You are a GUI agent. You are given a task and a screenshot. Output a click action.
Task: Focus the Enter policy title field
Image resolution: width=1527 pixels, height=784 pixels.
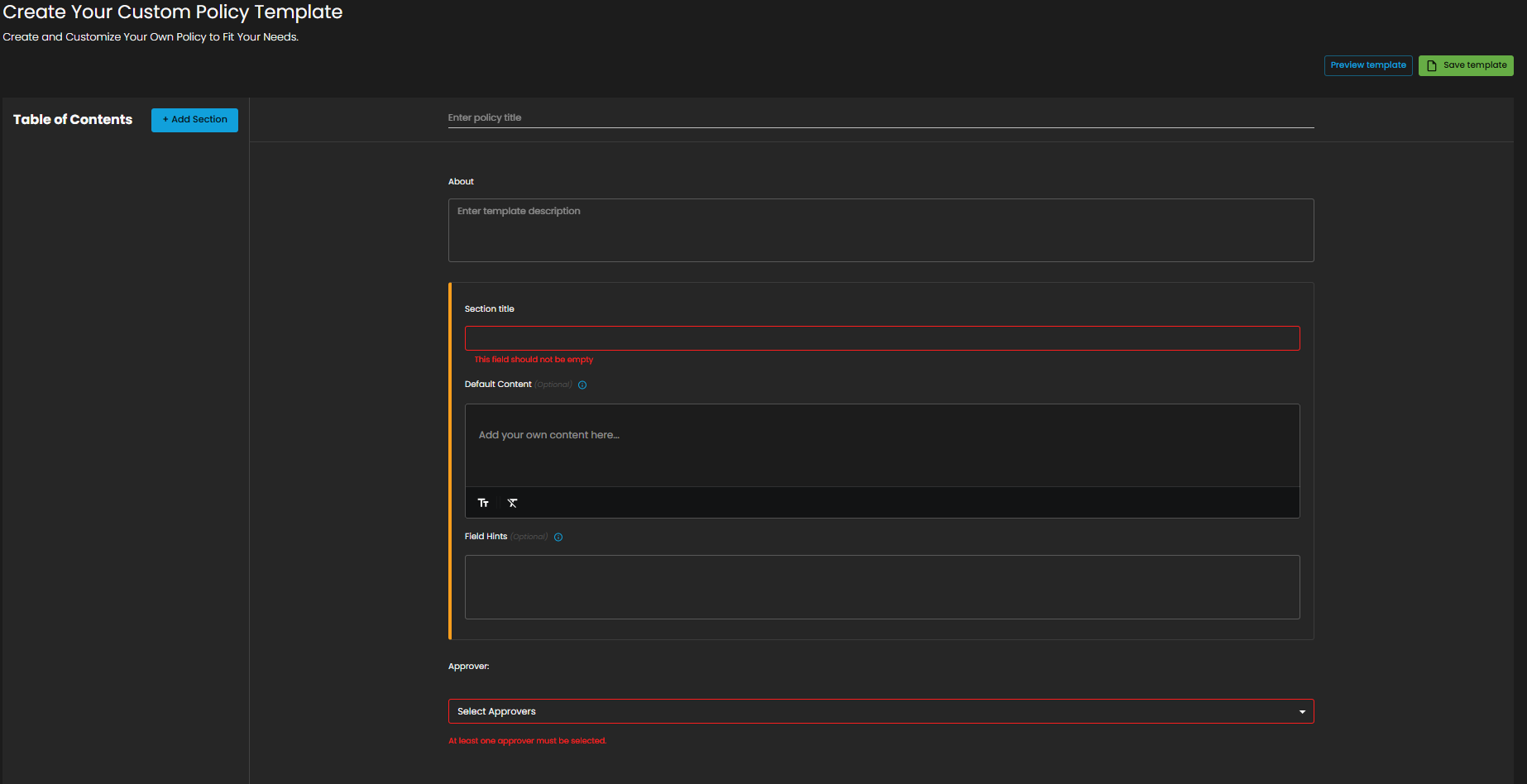(x=880, y=117)
